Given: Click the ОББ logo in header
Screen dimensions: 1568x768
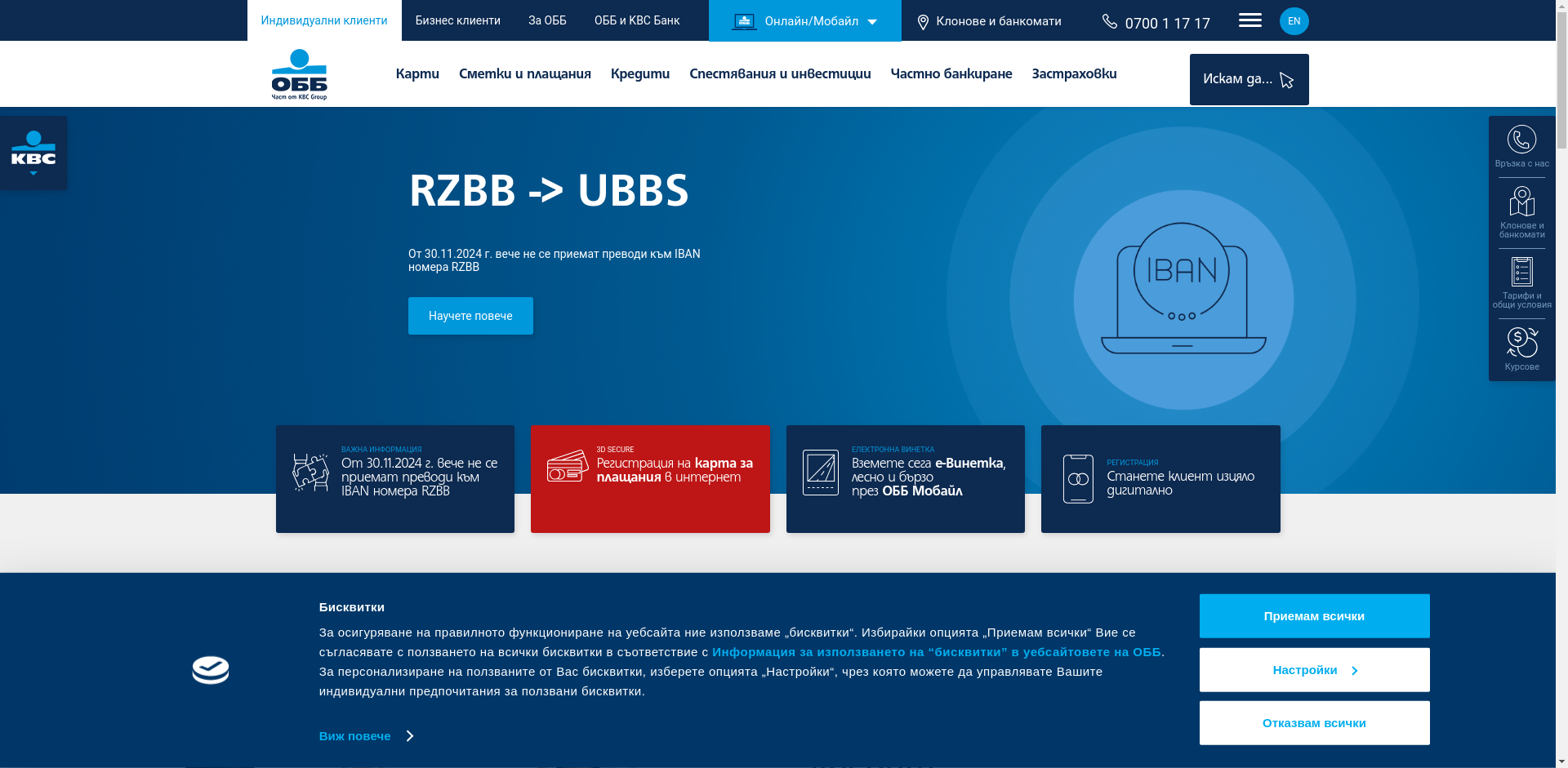Looking at the screenshot, I should click(299, 74).
